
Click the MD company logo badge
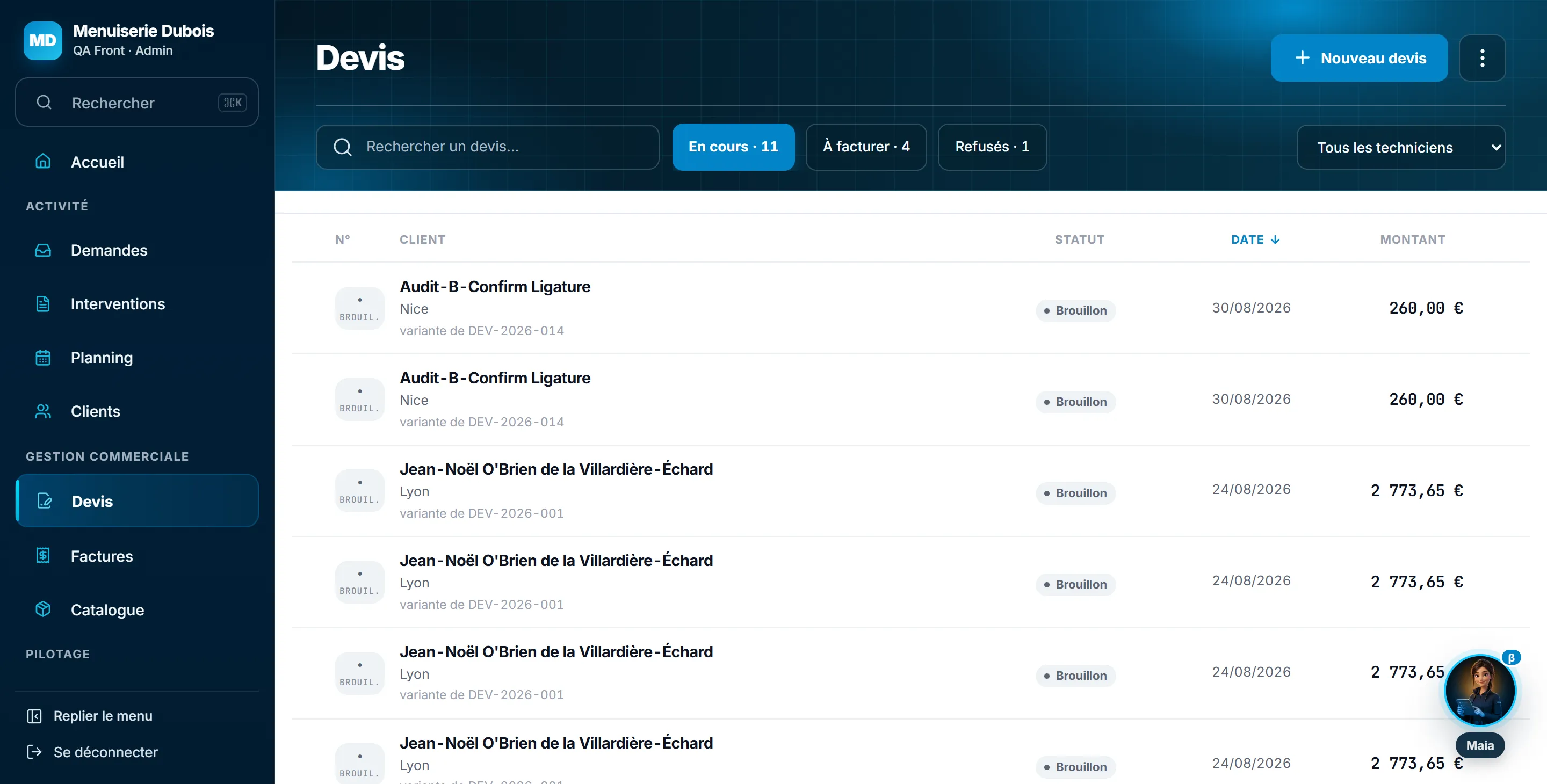click(42, 40)
